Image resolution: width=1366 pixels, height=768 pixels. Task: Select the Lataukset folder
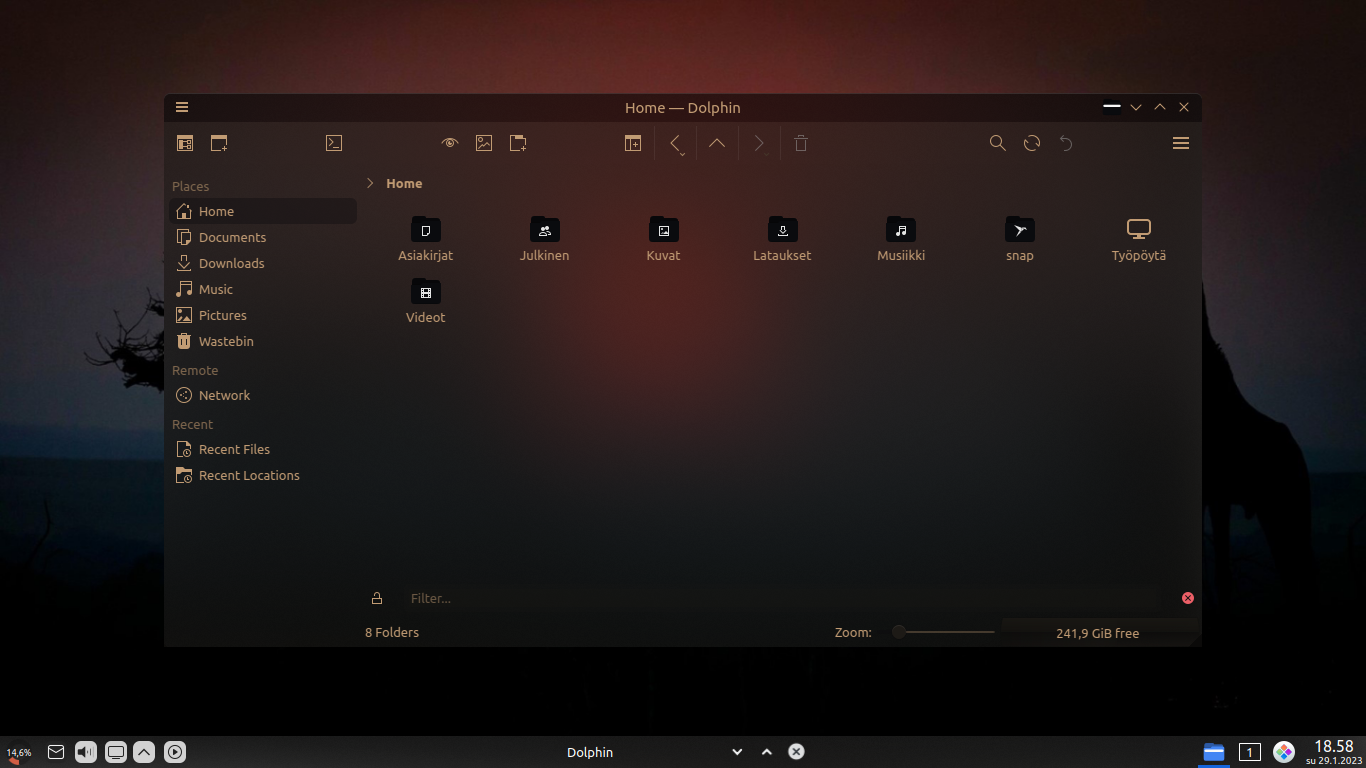click(782, 239)
